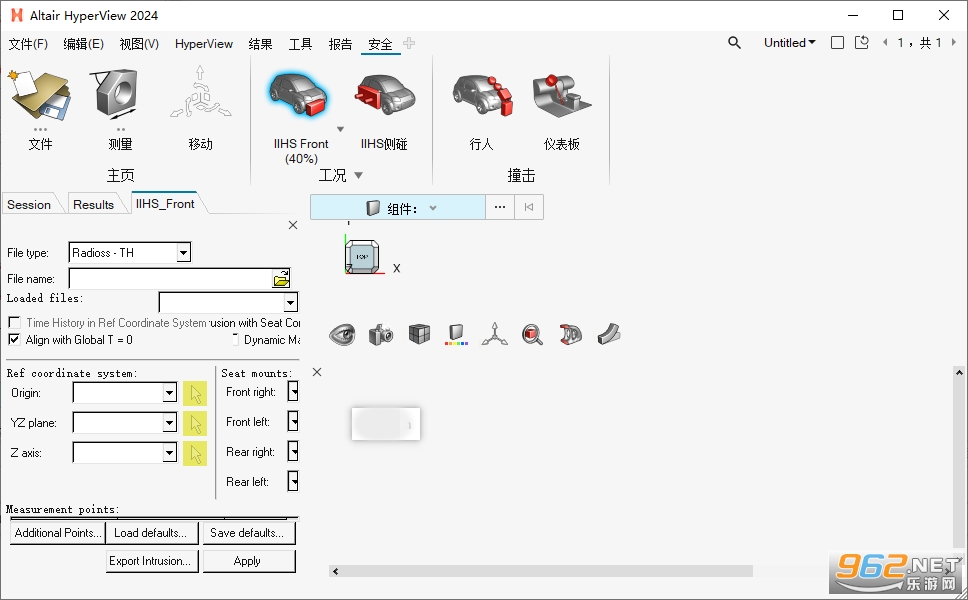Click the page sync refresh icon
The height and width of the screenshot is (600, 968).
coord(862,43)
